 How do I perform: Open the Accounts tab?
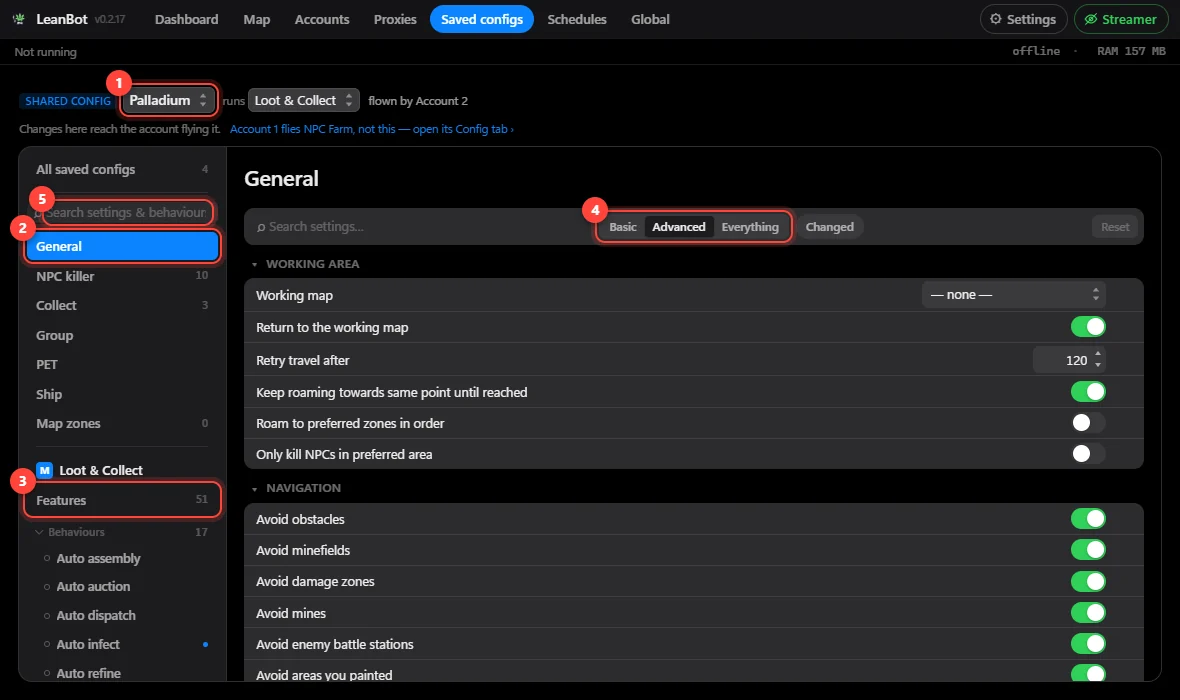click(322, 20)
